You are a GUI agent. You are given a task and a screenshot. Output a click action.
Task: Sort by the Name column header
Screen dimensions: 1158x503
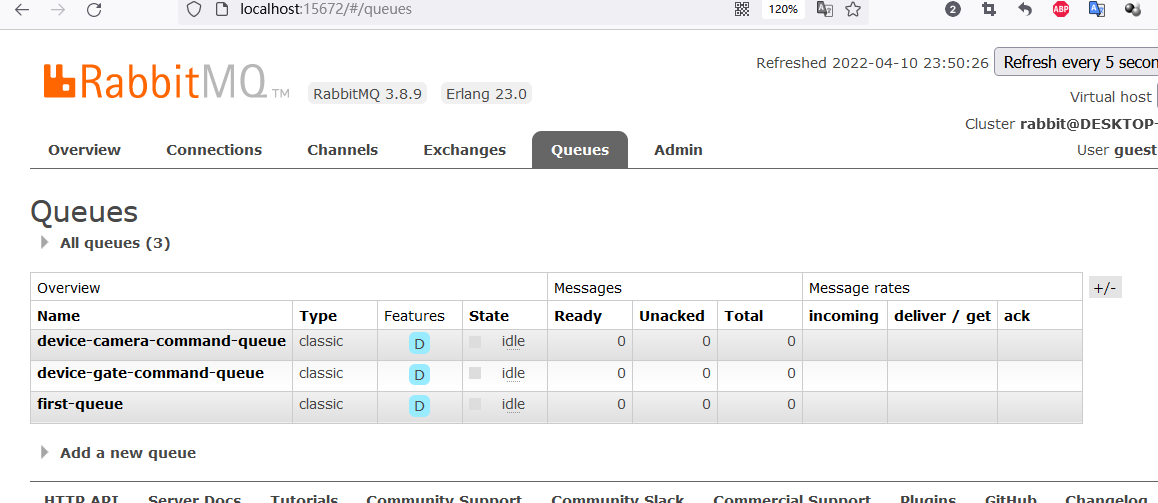point(58,316)
